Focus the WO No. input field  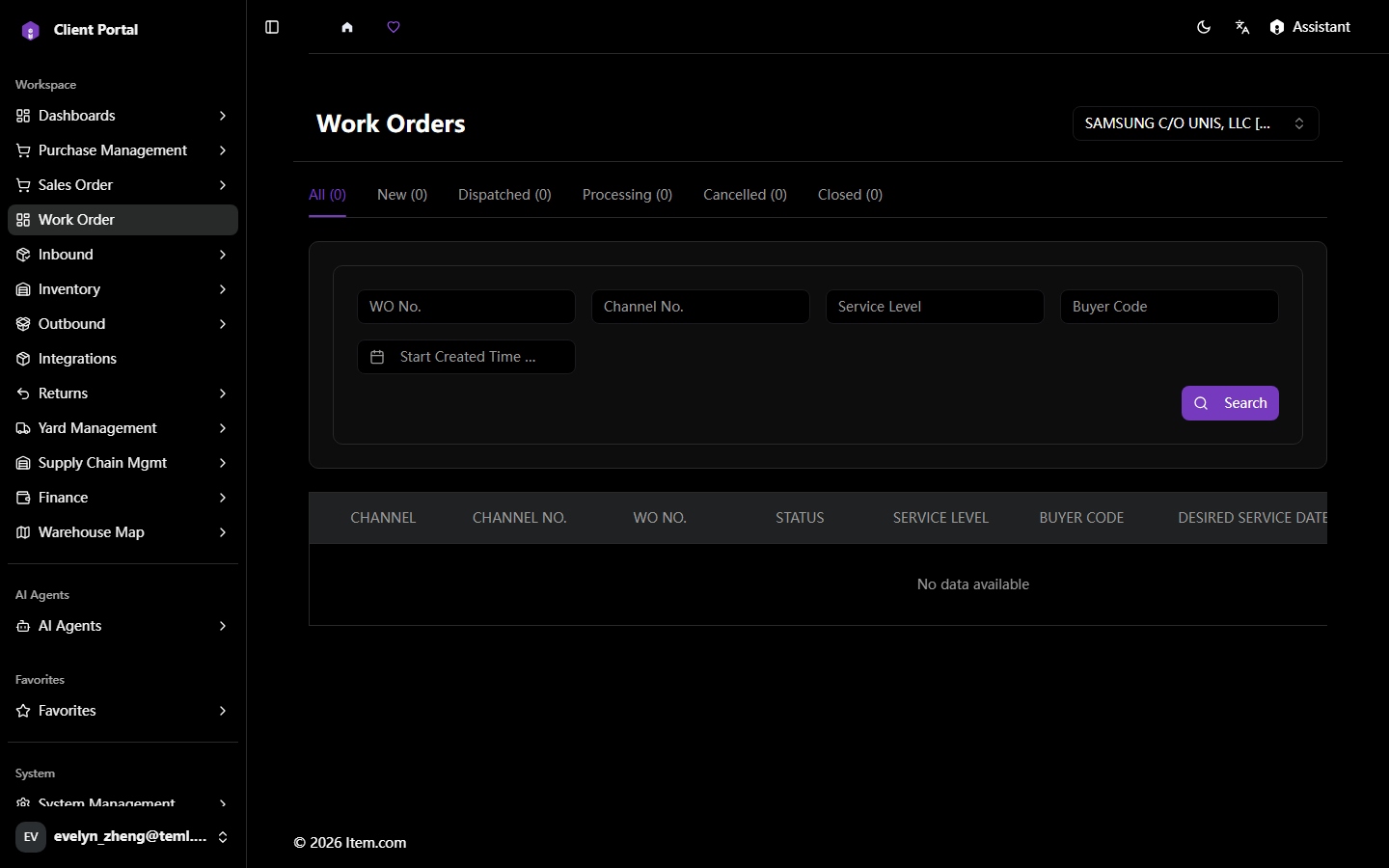pyautogui.click(x=466, y=307)
